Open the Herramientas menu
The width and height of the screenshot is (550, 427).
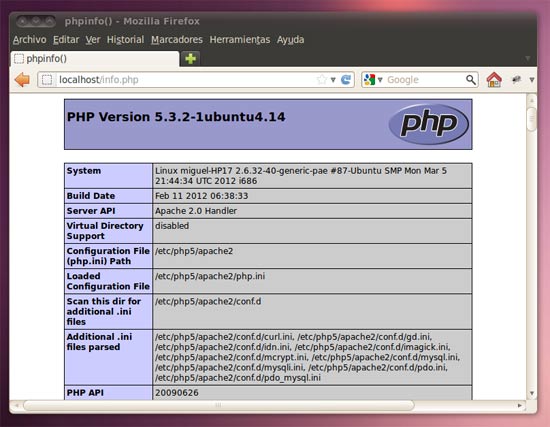[240, 40]
